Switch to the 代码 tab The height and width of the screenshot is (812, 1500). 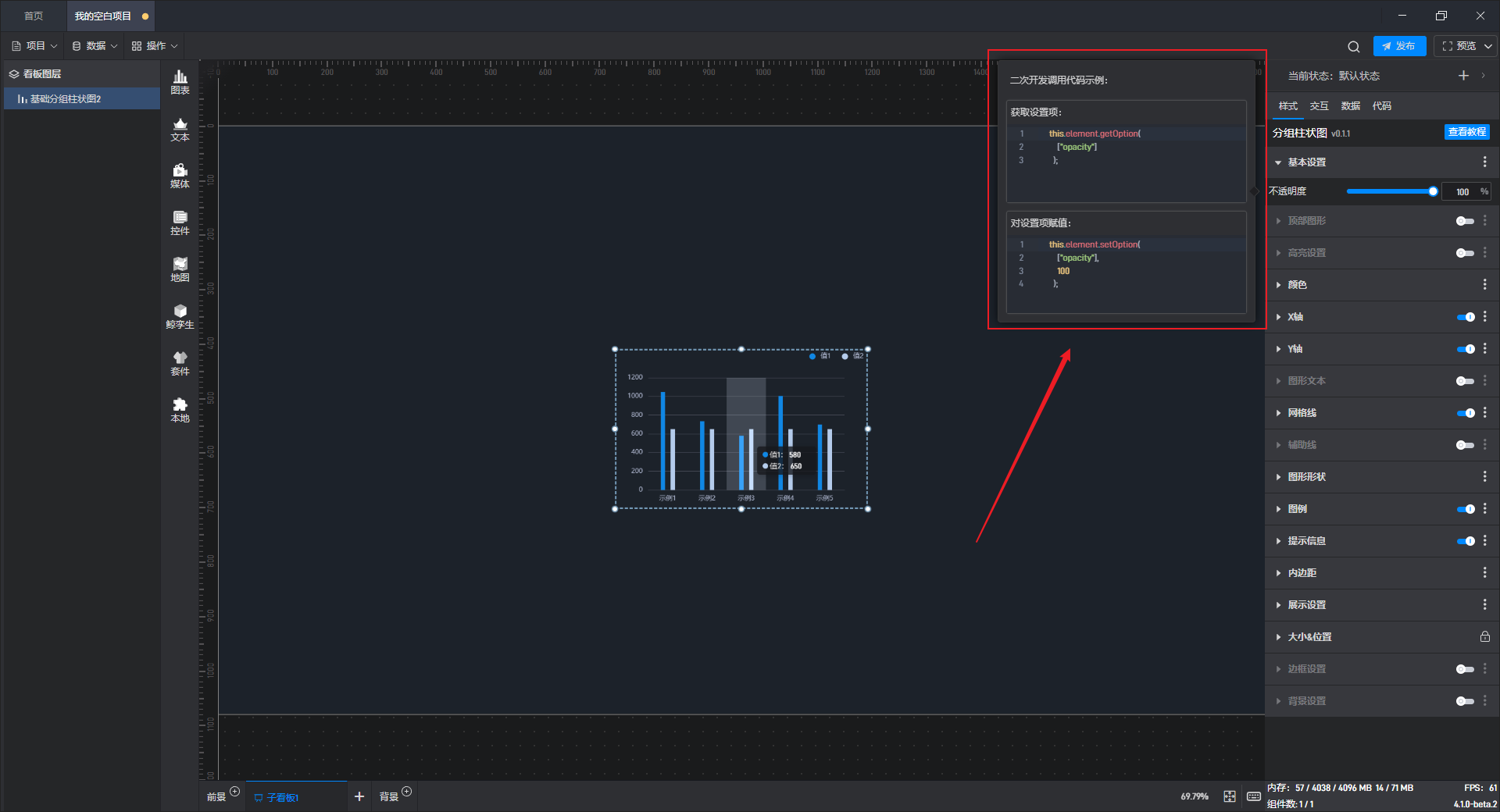(1382, 105)
